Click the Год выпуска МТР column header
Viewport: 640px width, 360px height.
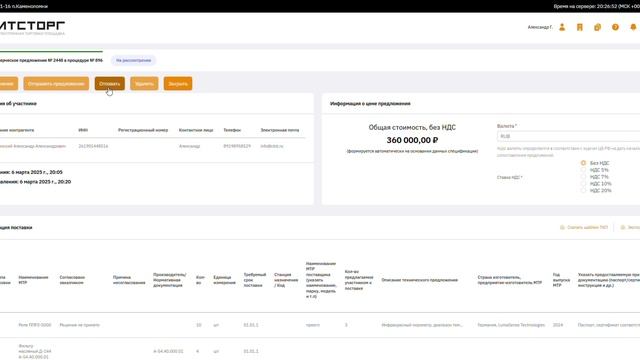(561, 280)
